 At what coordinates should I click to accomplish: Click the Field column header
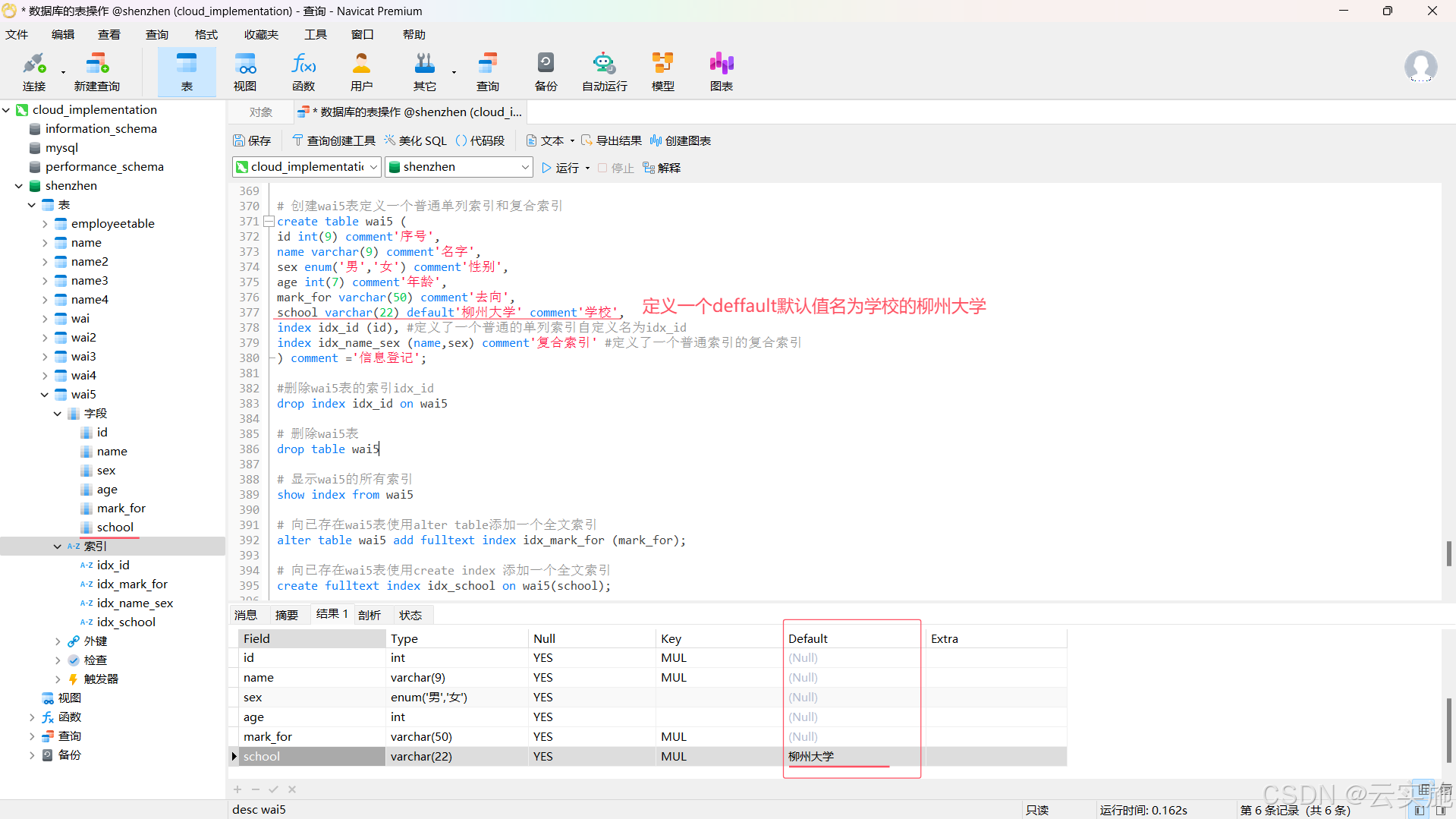click(311, 639)
